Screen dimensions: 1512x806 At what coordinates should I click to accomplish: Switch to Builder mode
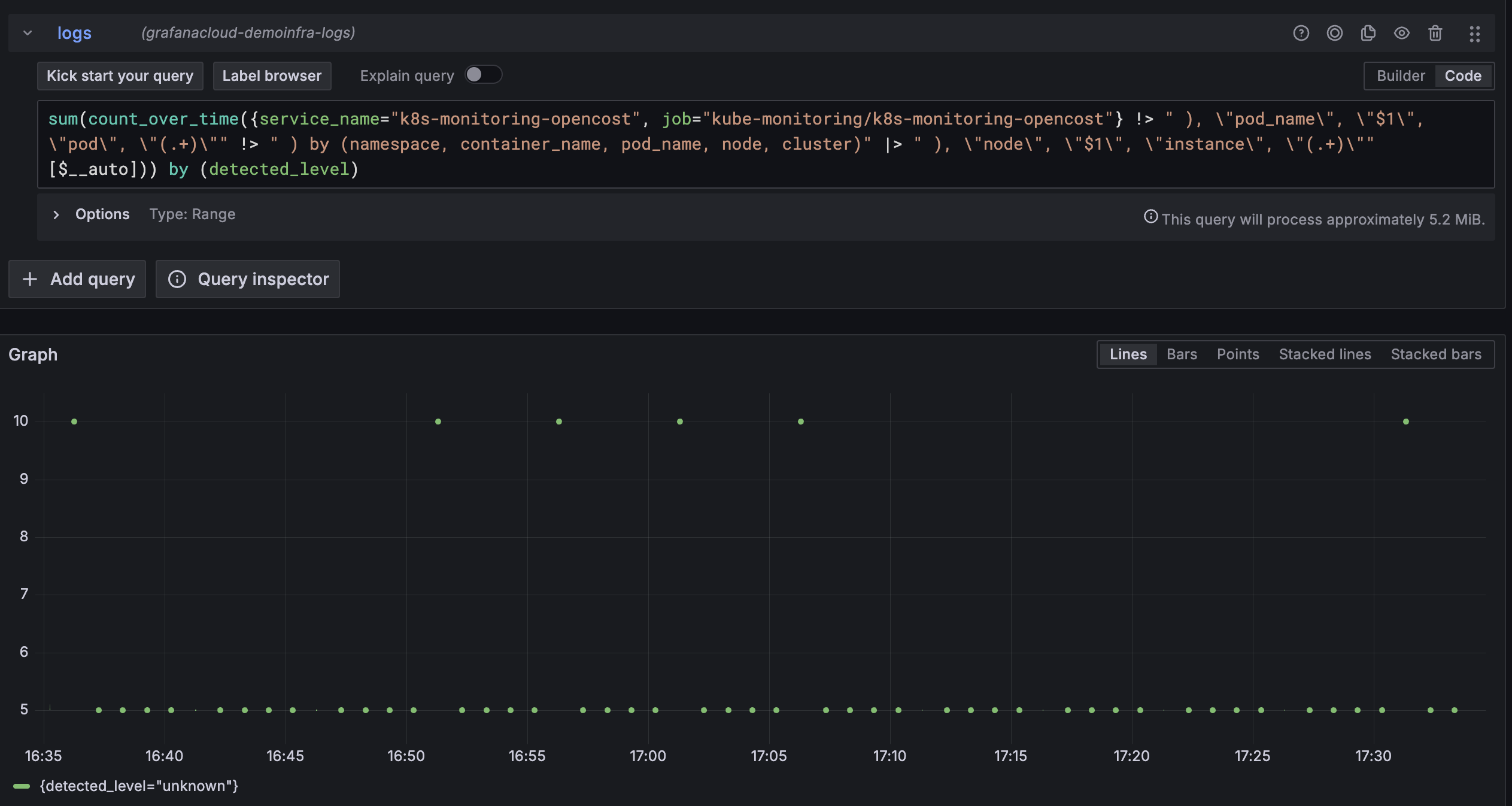click(x=1401, y=75)
